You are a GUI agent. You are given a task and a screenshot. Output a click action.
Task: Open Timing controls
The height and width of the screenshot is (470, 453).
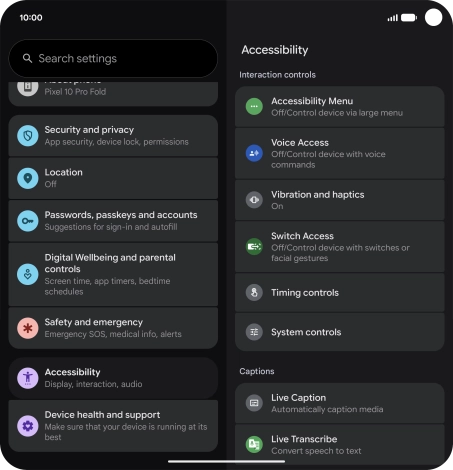(x=340, y=293)
